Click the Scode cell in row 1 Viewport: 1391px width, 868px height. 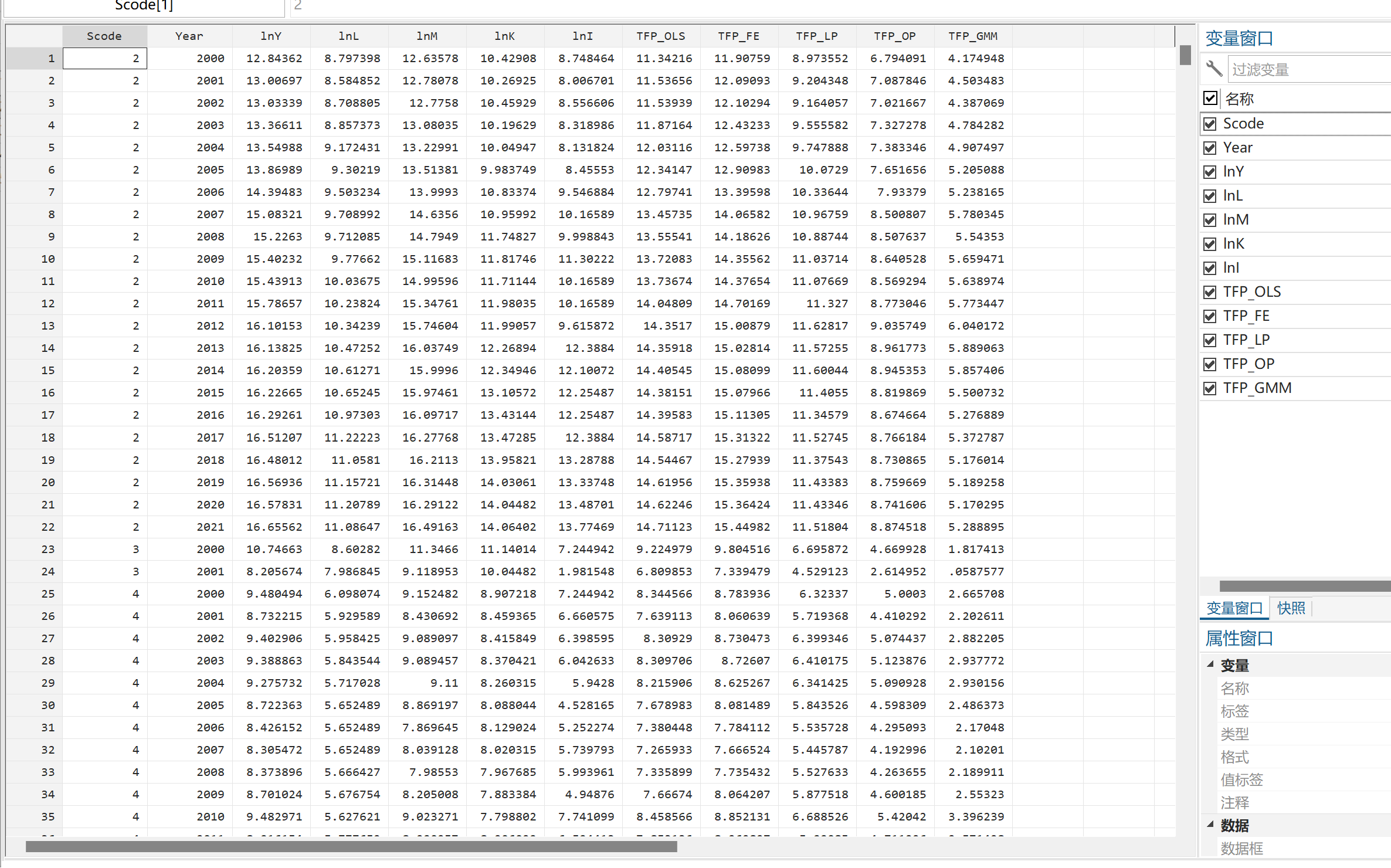[104, 58]
